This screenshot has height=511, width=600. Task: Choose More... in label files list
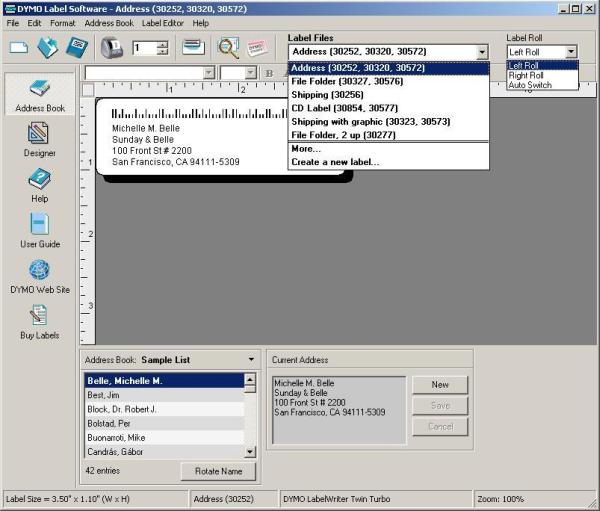tap(388, 149)
